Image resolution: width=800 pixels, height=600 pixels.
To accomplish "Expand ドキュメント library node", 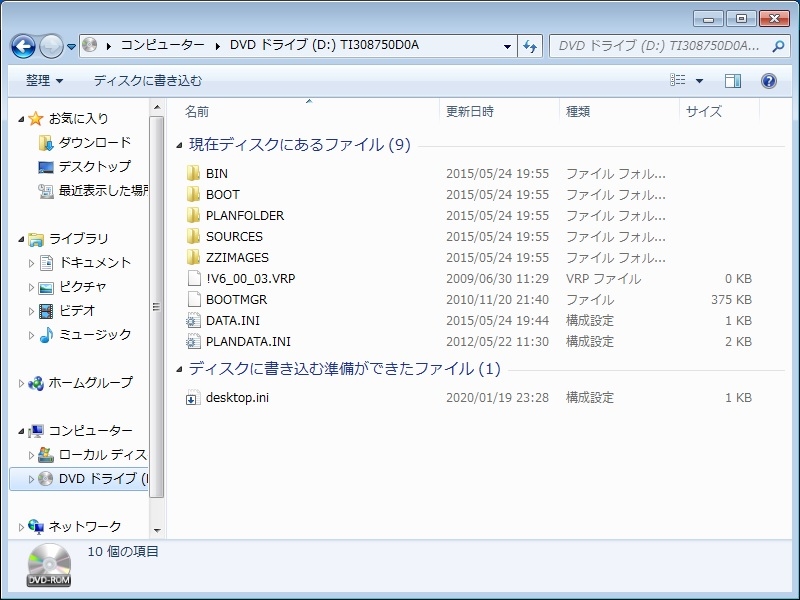I will coord(31,263).
